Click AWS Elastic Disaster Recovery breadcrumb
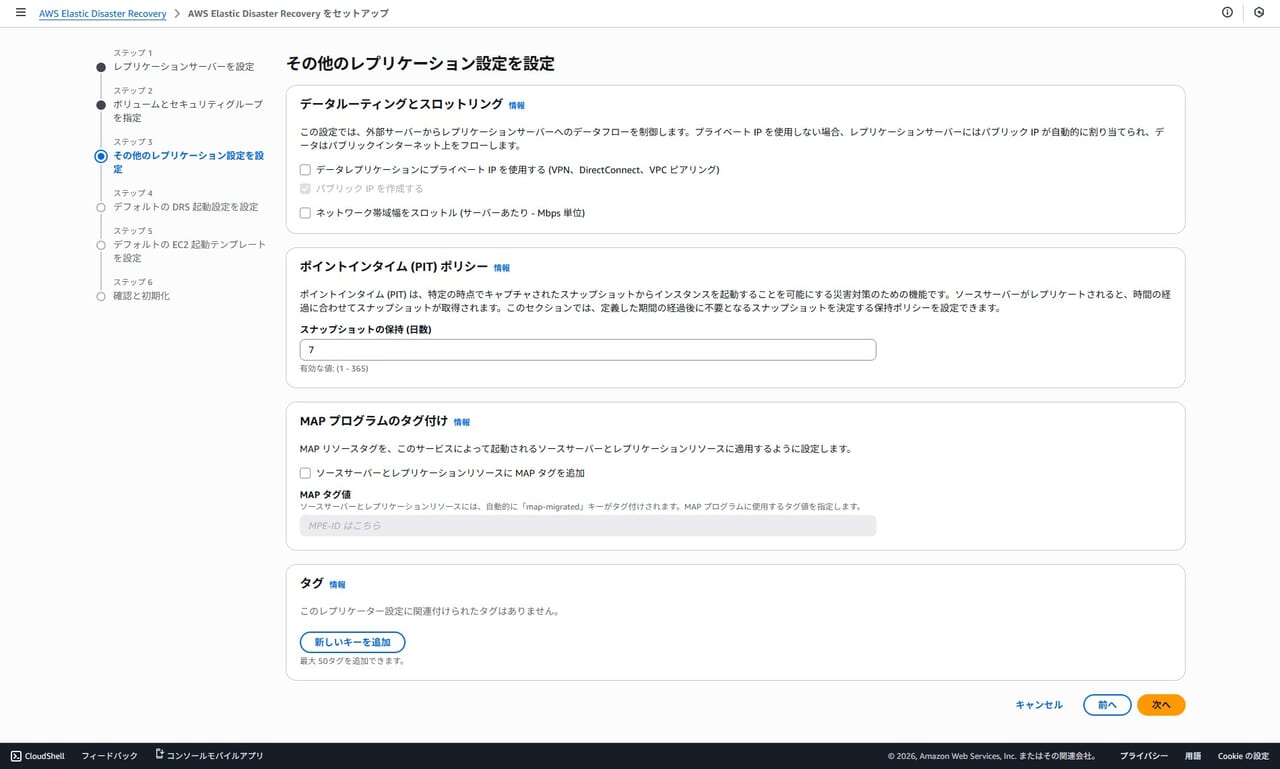The width and height of the screenshot is (1280, 769). coord(103,14)
